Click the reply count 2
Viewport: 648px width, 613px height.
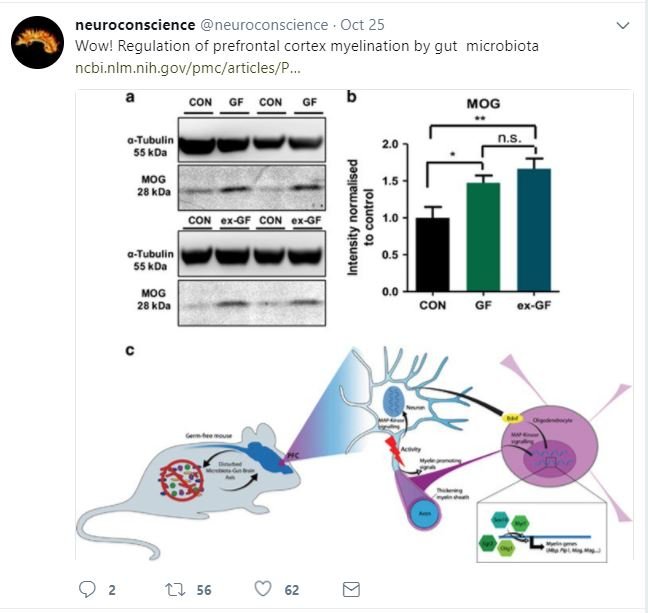(x=111, y=590)
